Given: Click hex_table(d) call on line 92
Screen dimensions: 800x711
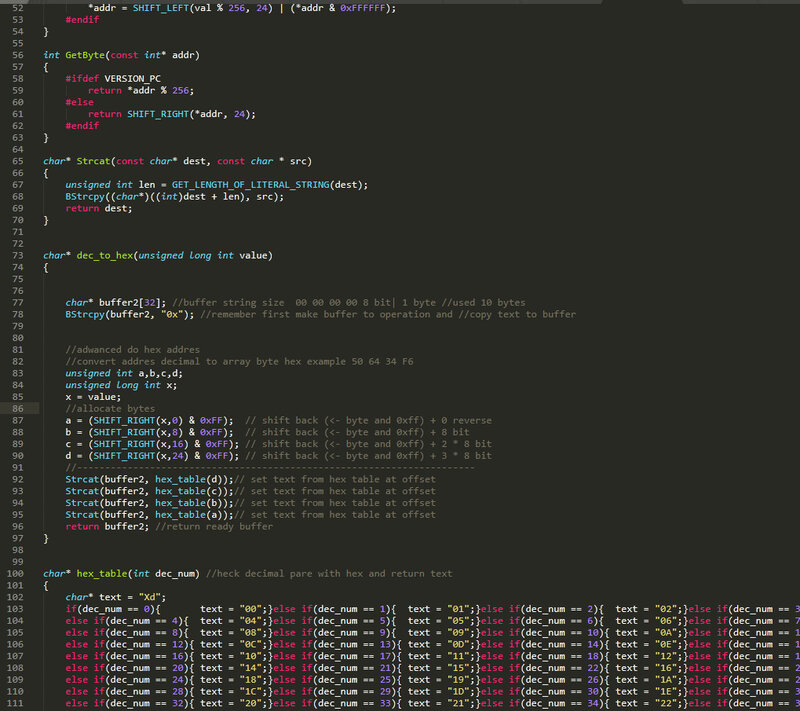Looking at the screenshot, I should pos(188,479).
